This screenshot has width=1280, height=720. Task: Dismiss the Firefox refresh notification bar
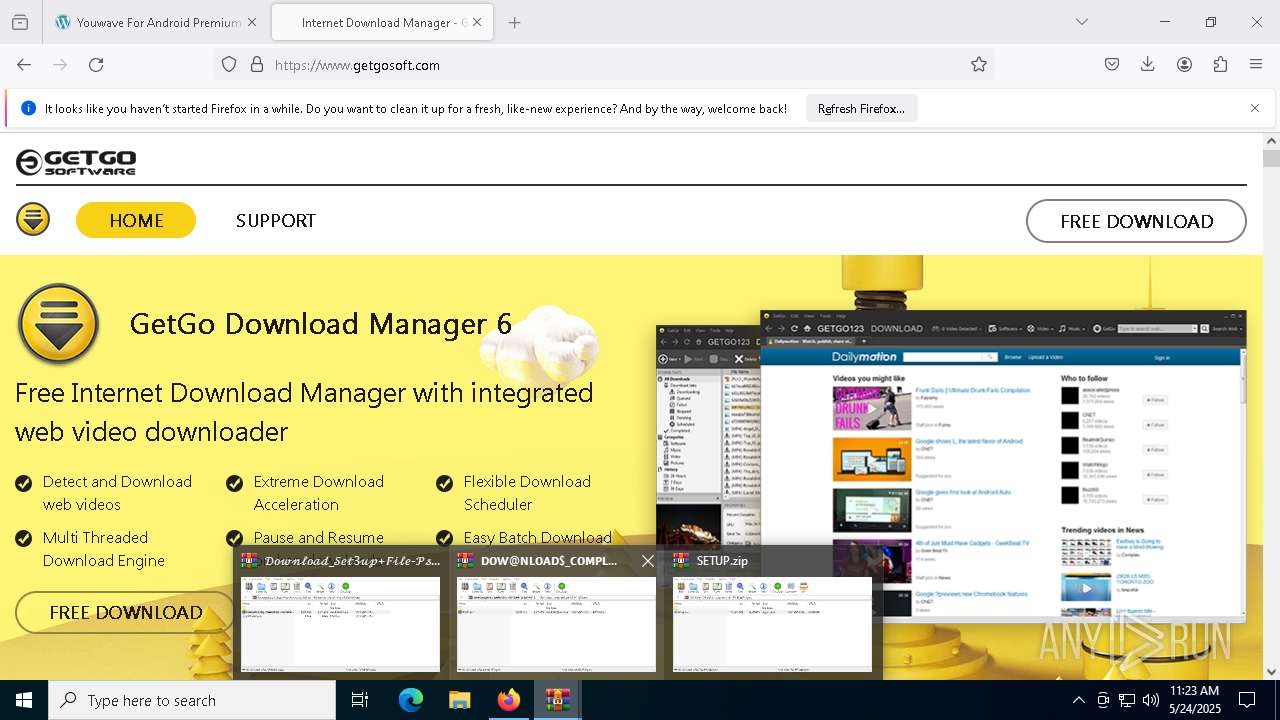click(x=1254, y=108)
